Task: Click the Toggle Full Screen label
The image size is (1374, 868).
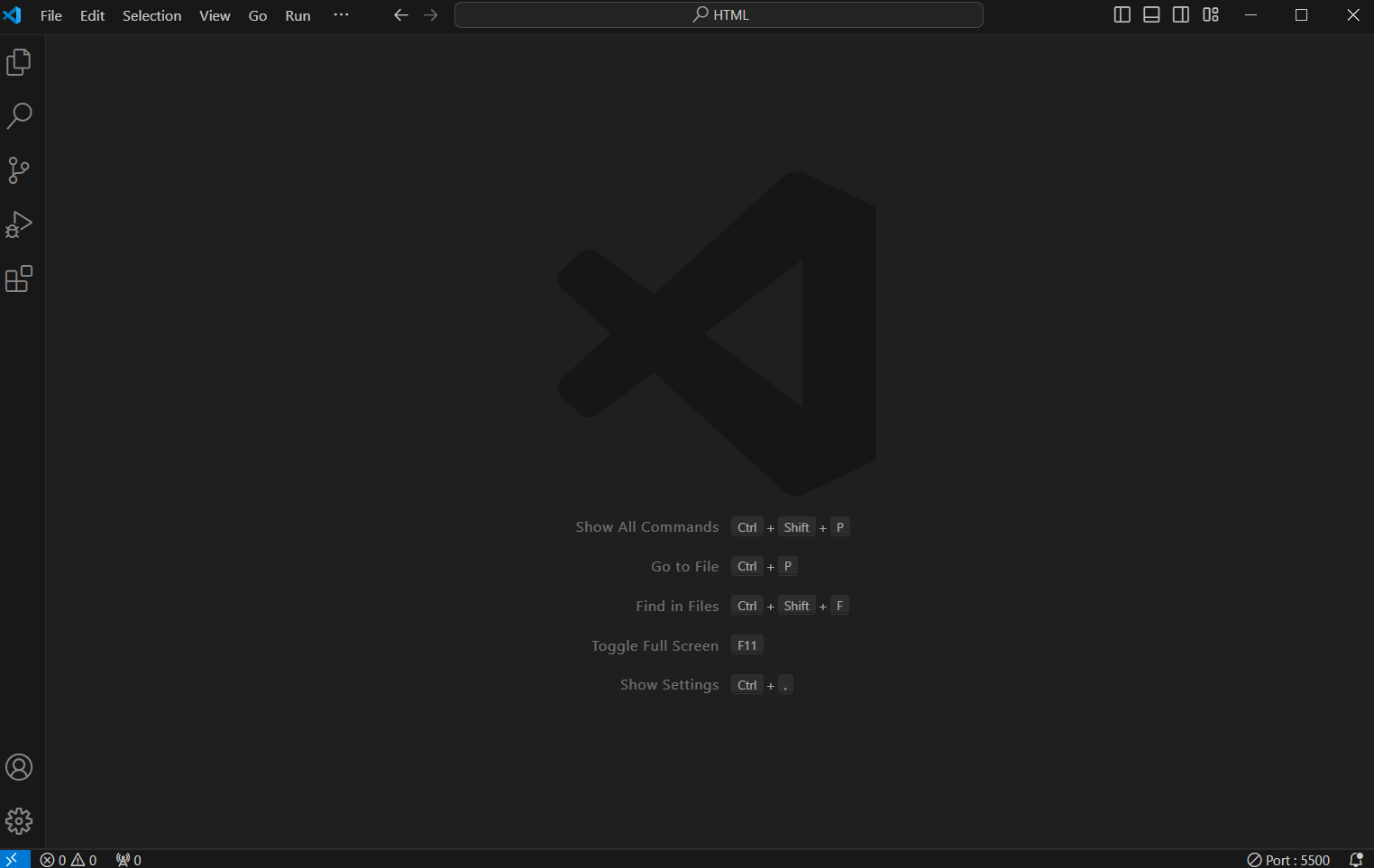Action: [x=655, y=646]
